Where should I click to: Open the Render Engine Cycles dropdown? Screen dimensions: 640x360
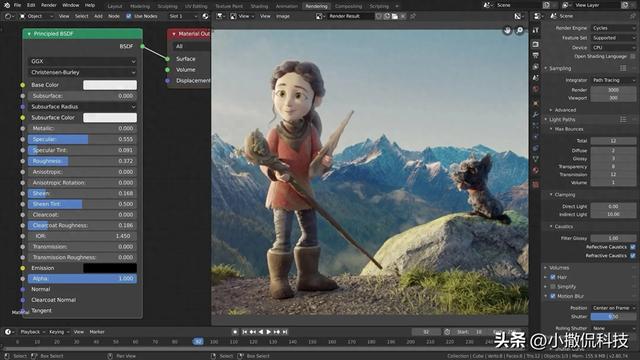pyautogui.click(x=613, y=28)
